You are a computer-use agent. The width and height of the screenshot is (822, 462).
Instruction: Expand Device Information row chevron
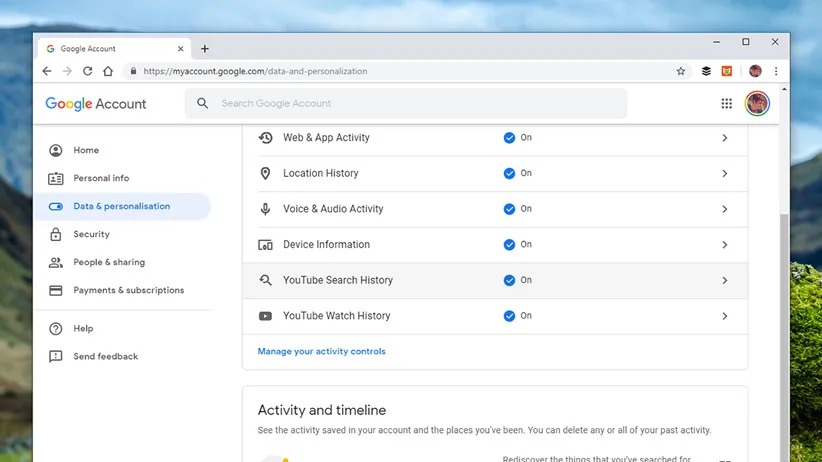(x=725, y=245)
